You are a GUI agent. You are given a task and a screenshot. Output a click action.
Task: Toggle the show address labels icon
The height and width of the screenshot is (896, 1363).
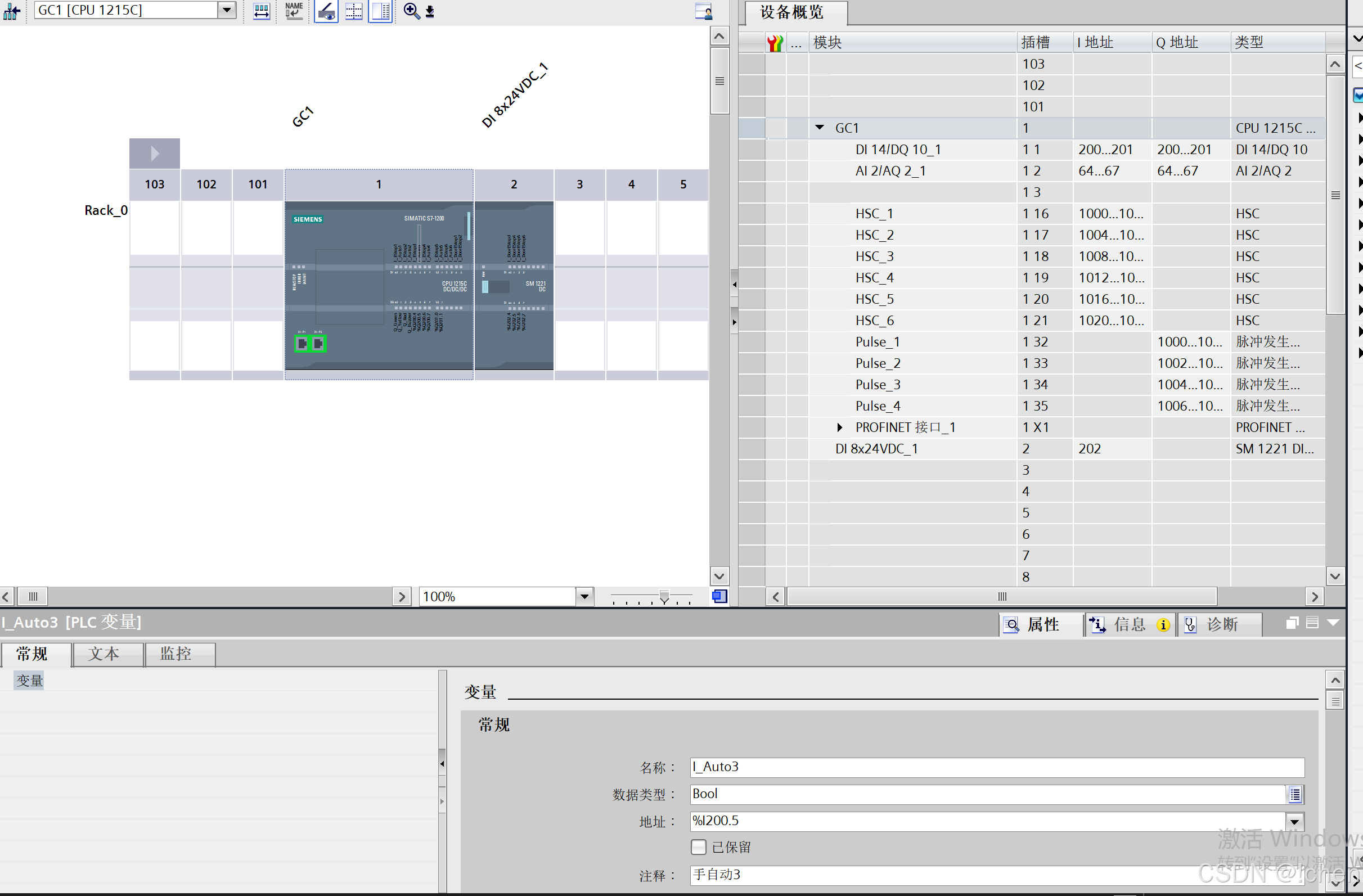point(326,11)
